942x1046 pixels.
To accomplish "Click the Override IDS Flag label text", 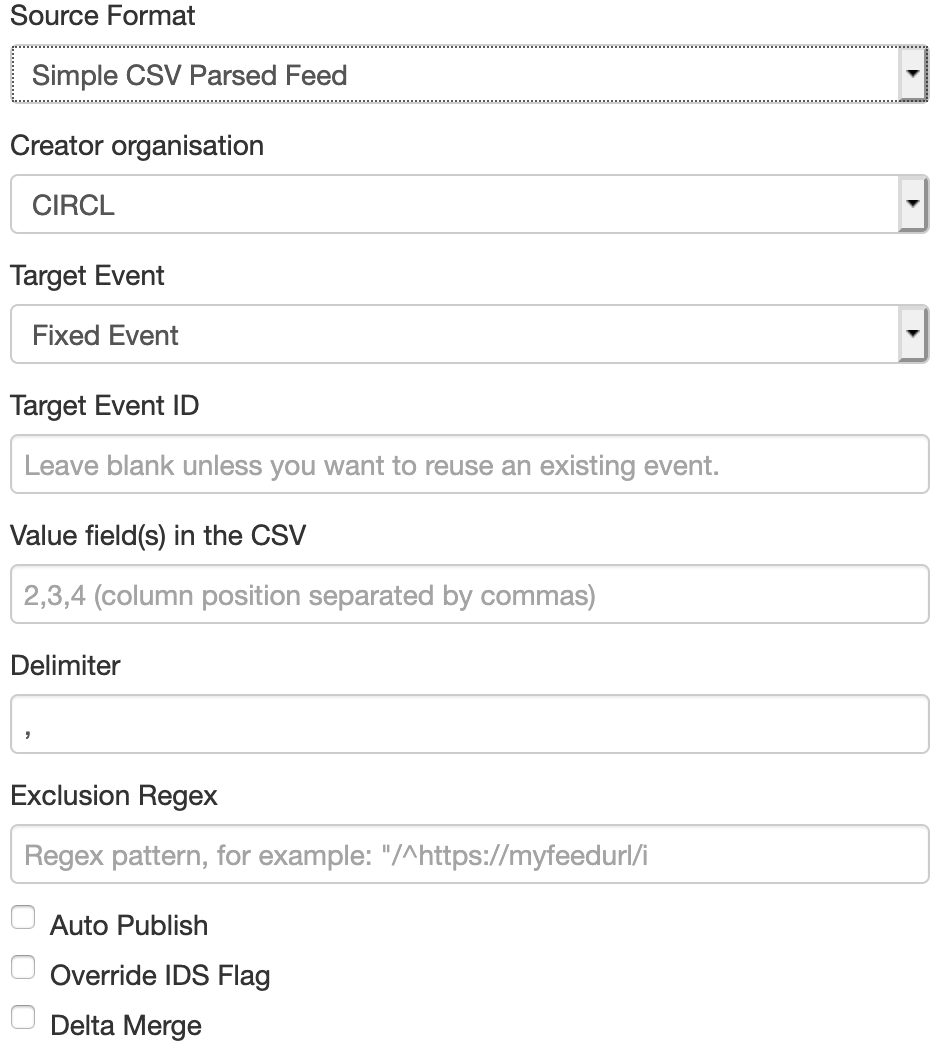I will pyautogui.click(x=160, y=975).
